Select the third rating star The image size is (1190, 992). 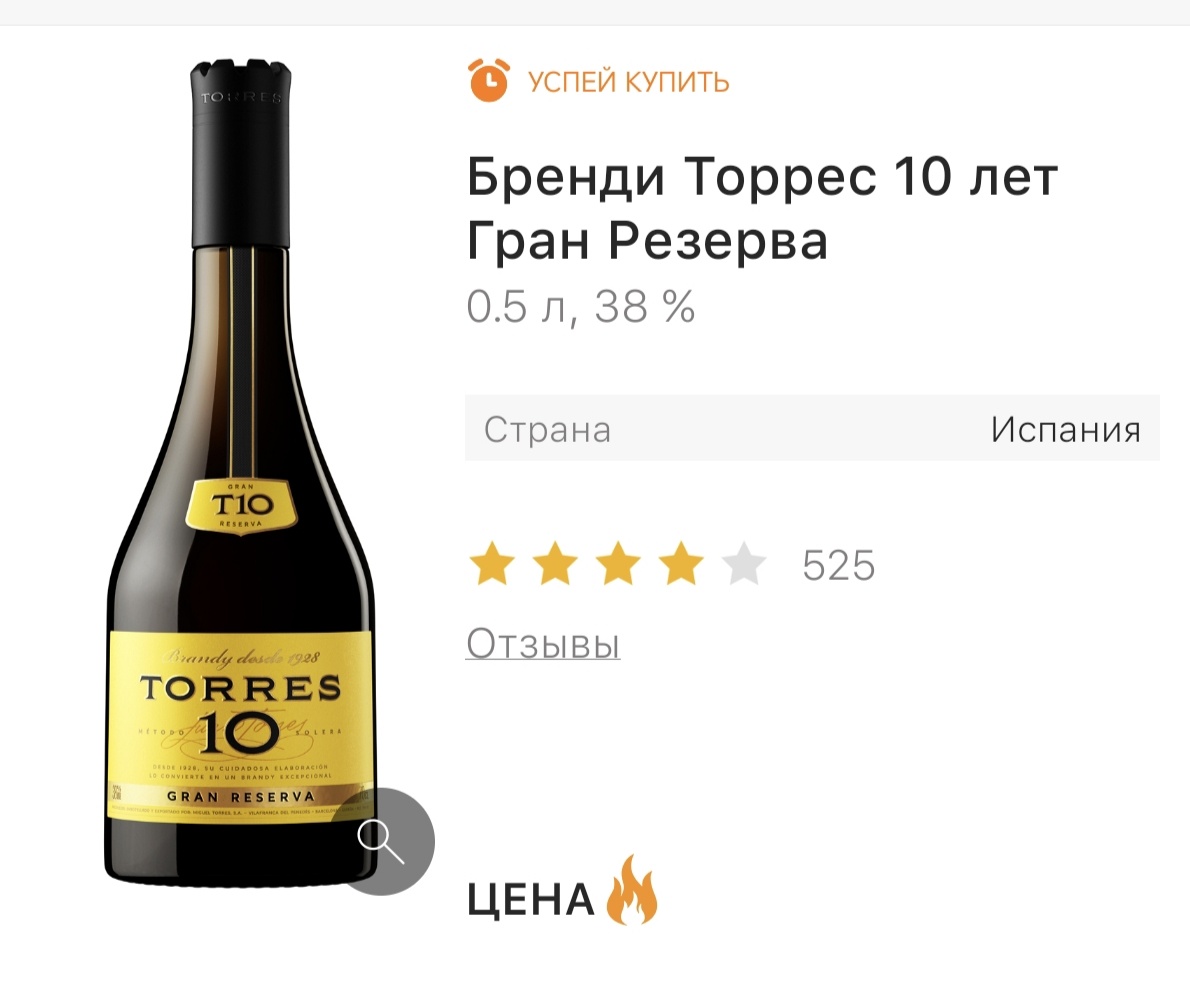tap(619, 564)
